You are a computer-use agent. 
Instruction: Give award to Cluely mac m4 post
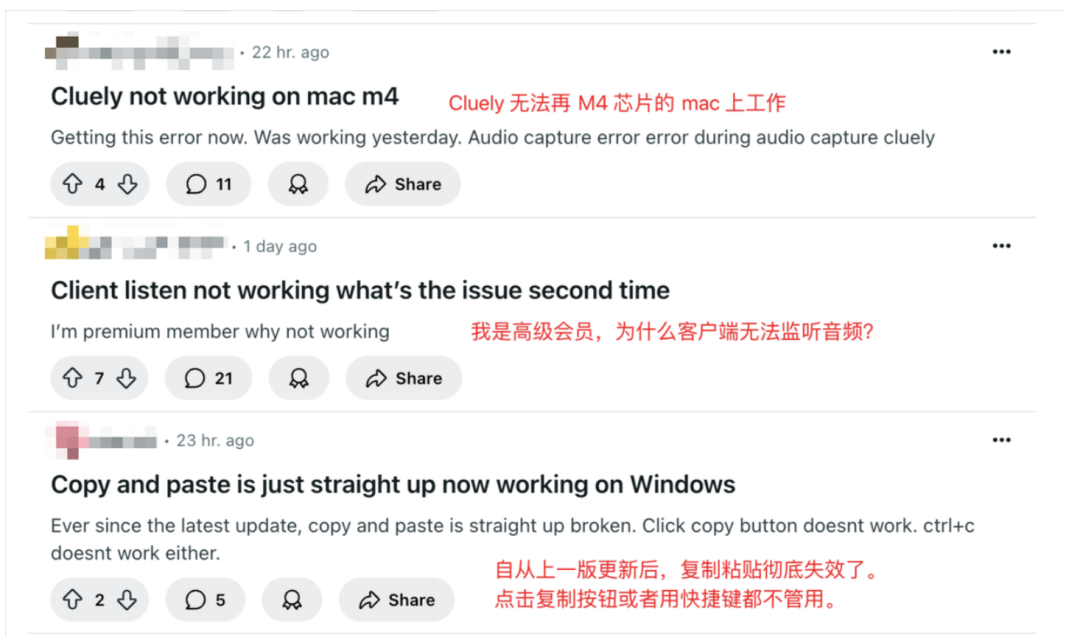click(298, 184)
